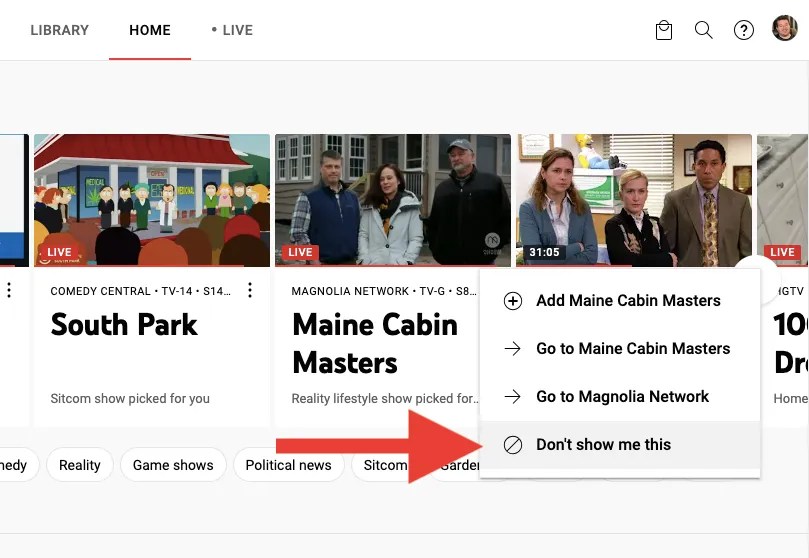
Task: Click the LIVE badge on Maine Cabin Masters thumbnail
Action: coord(300,252)
